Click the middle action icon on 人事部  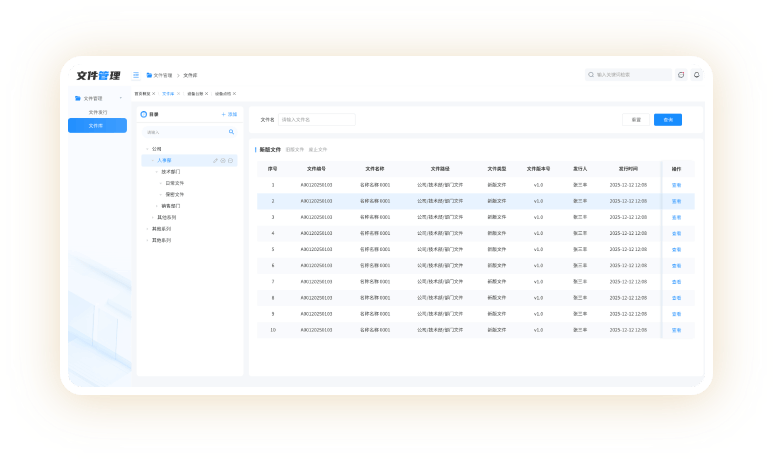point(223,160)
